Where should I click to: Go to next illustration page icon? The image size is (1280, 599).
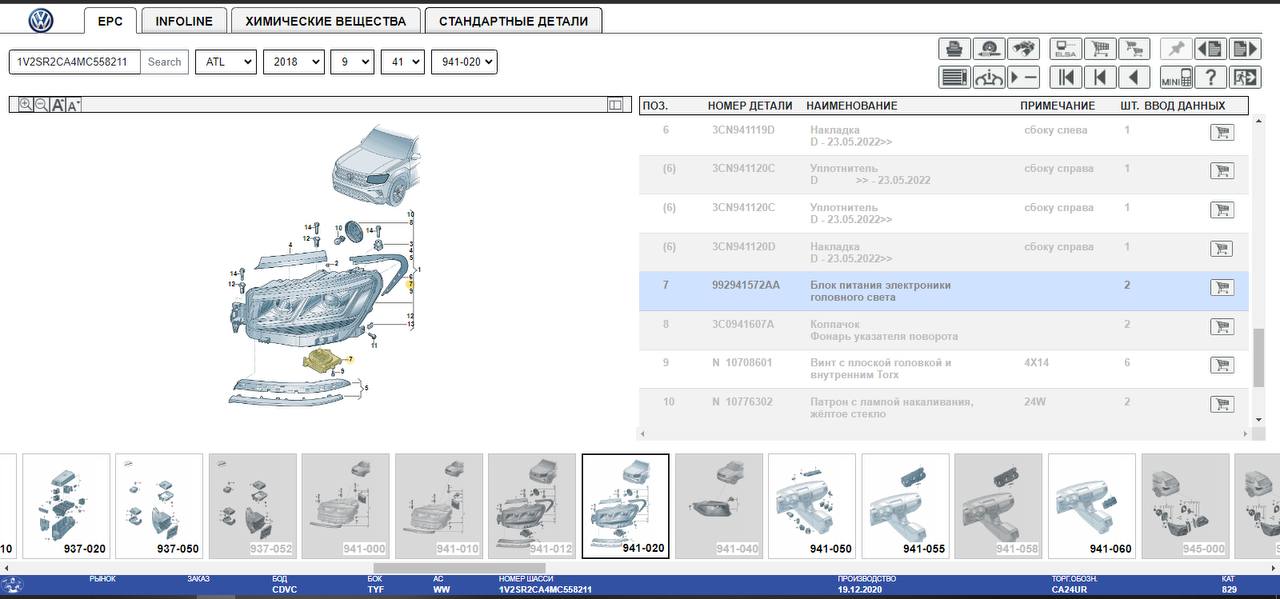(1244, 49)
